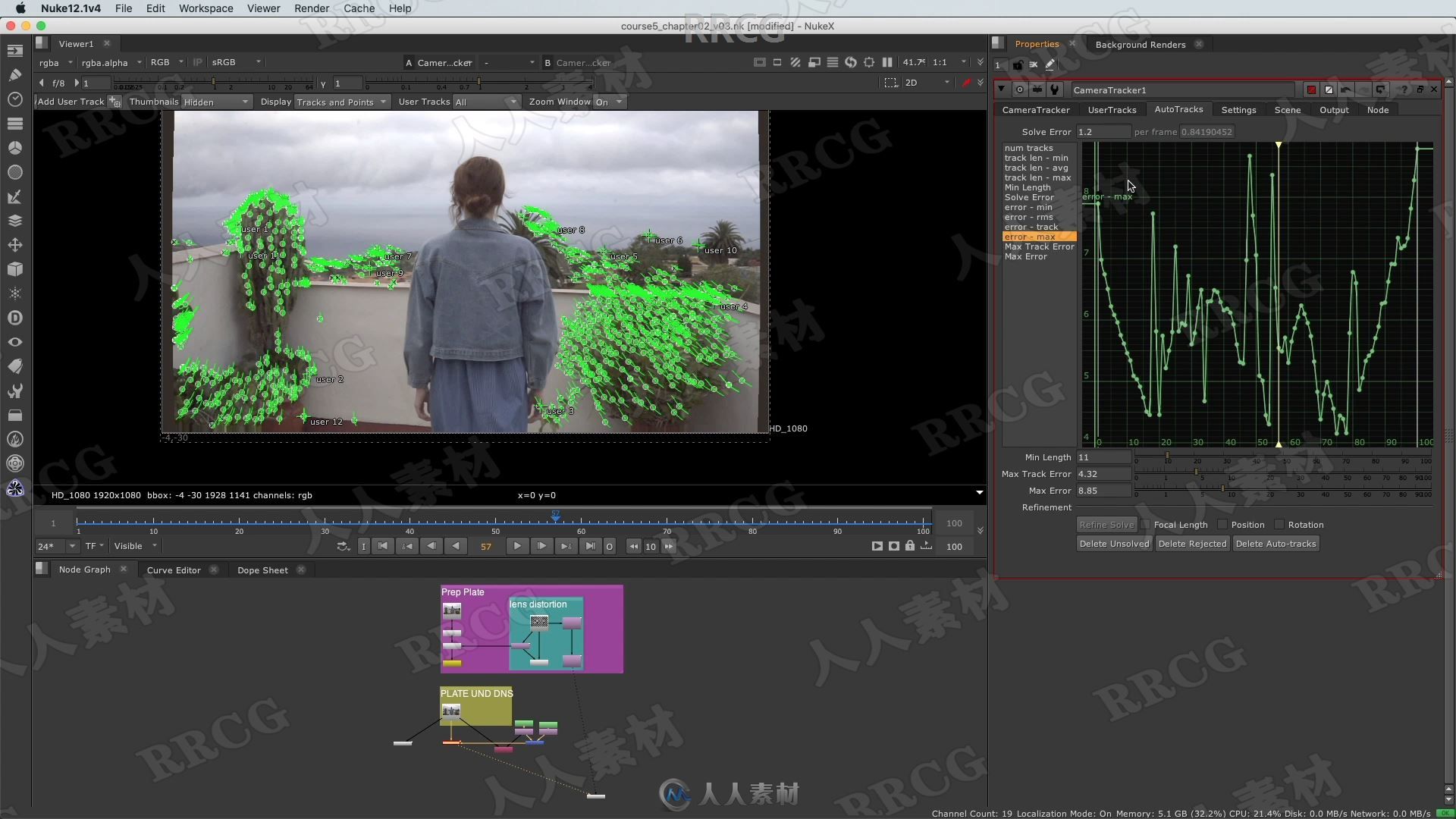The image size is (1456, 819).
Task: Play backward in the timeline
Action: [x=456, y=546]
